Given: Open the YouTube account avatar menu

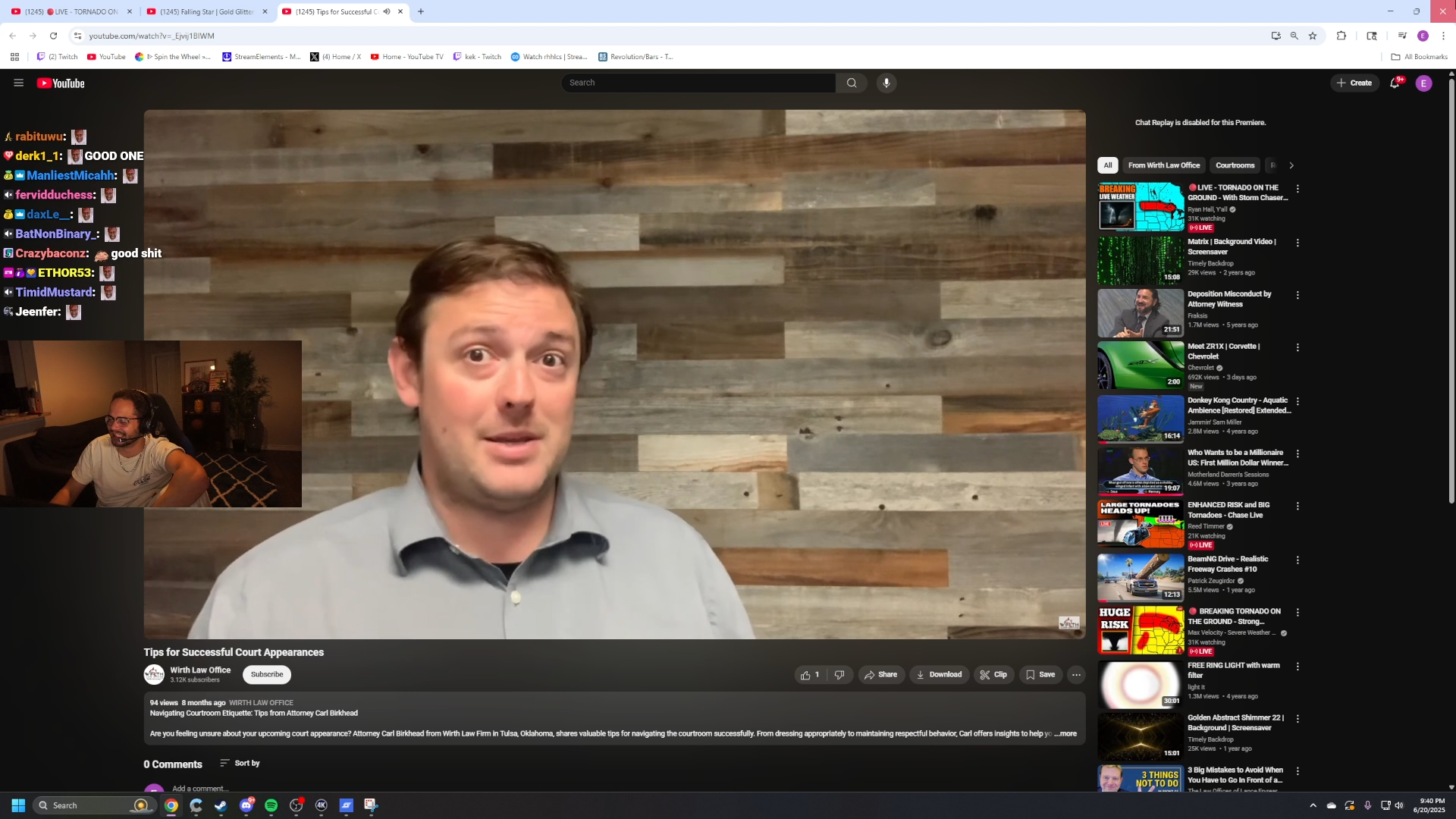Looking at the screenshot, I should coord(1423,83).
